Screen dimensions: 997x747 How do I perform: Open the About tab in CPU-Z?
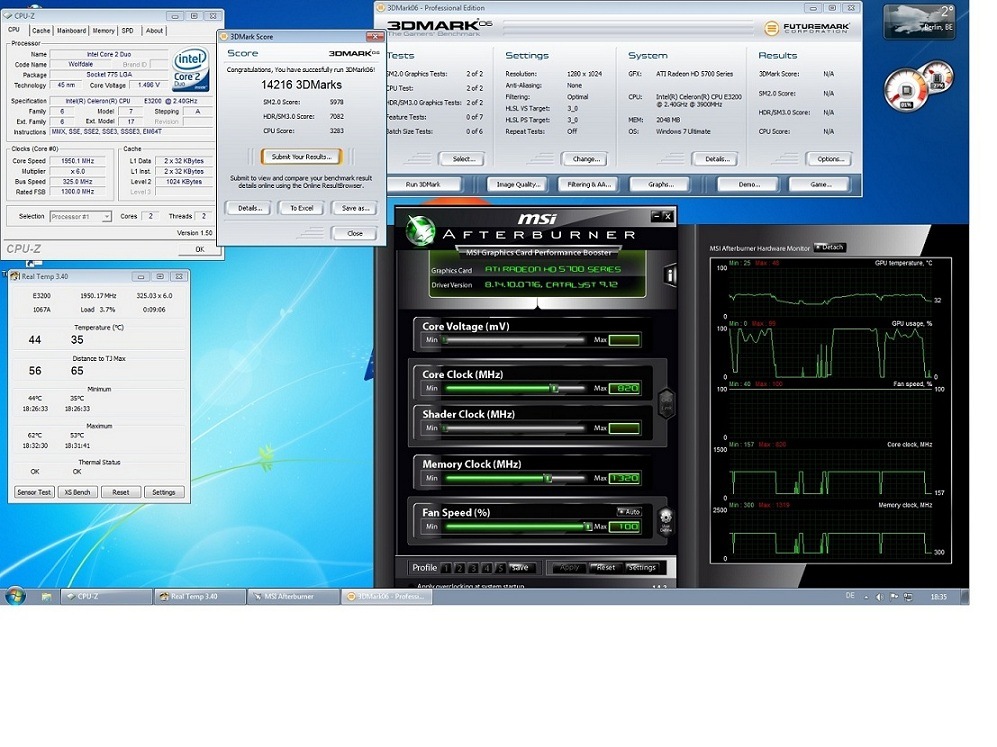(x=154, y=31)
